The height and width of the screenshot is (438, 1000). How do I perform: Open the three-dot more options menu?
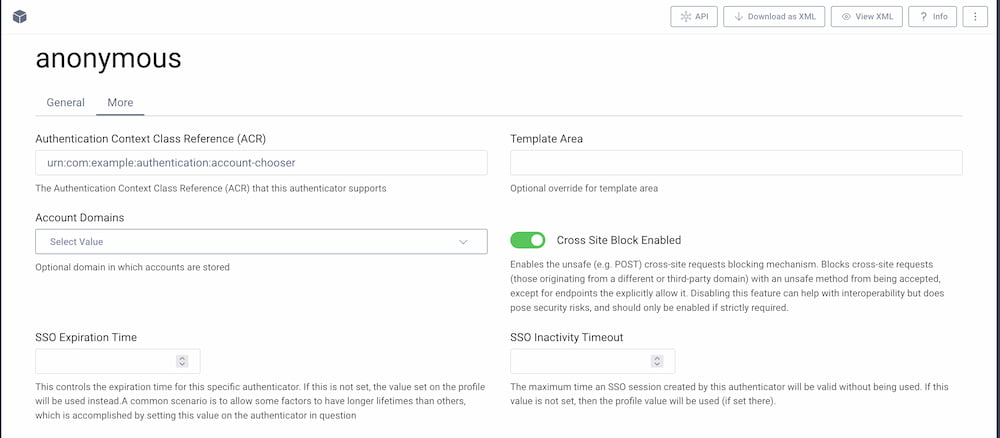click(x=975, y=17)
